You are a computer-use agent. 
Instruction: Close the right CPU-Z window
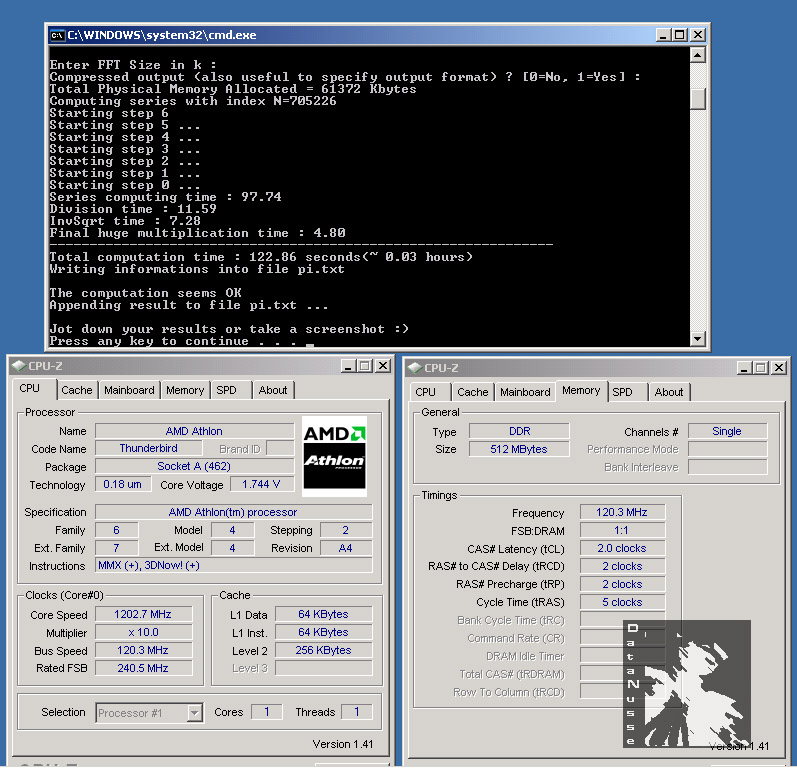[779, 368]
